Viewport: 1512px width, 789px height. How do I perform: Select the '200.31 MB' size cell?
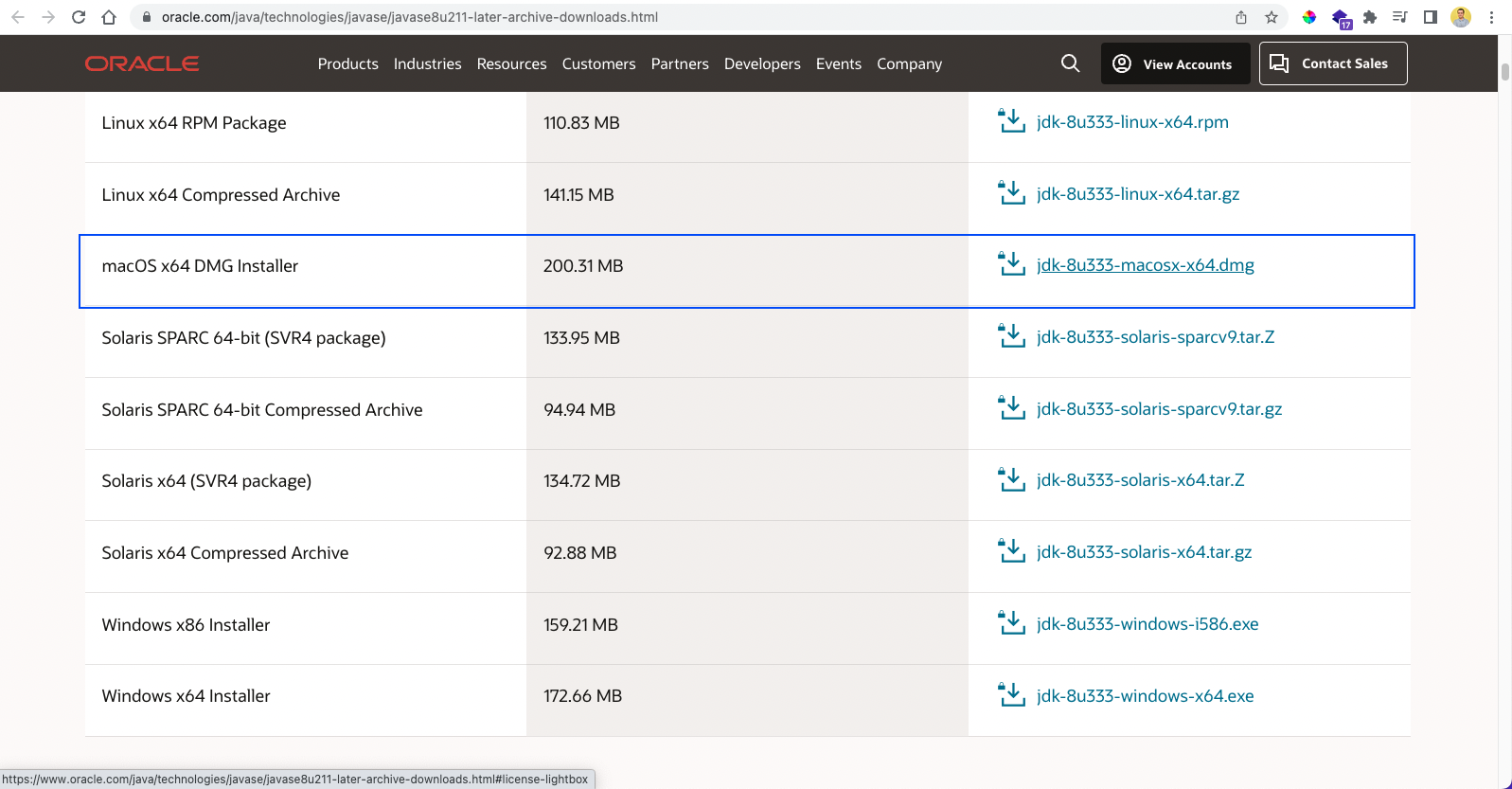[x=583, y=266]
